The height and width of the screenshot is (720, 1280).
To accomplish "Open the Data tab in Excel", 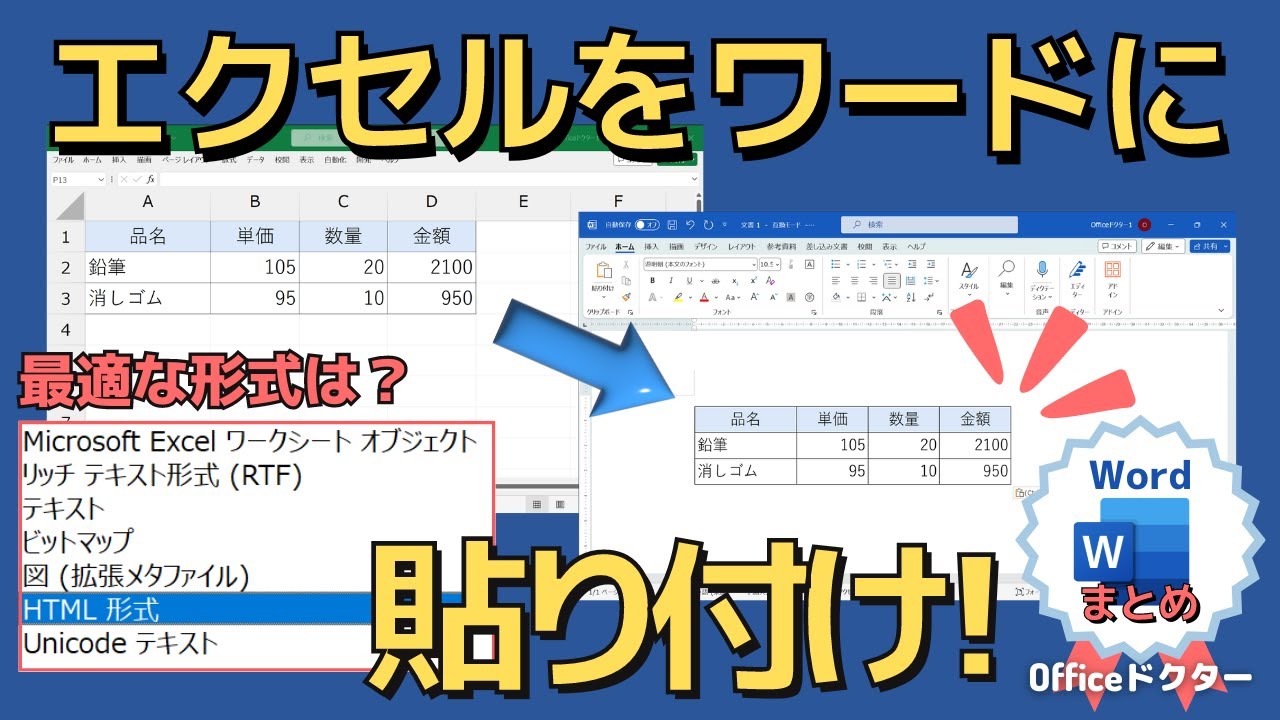I will pyautogui.click(x=256, y=159).
